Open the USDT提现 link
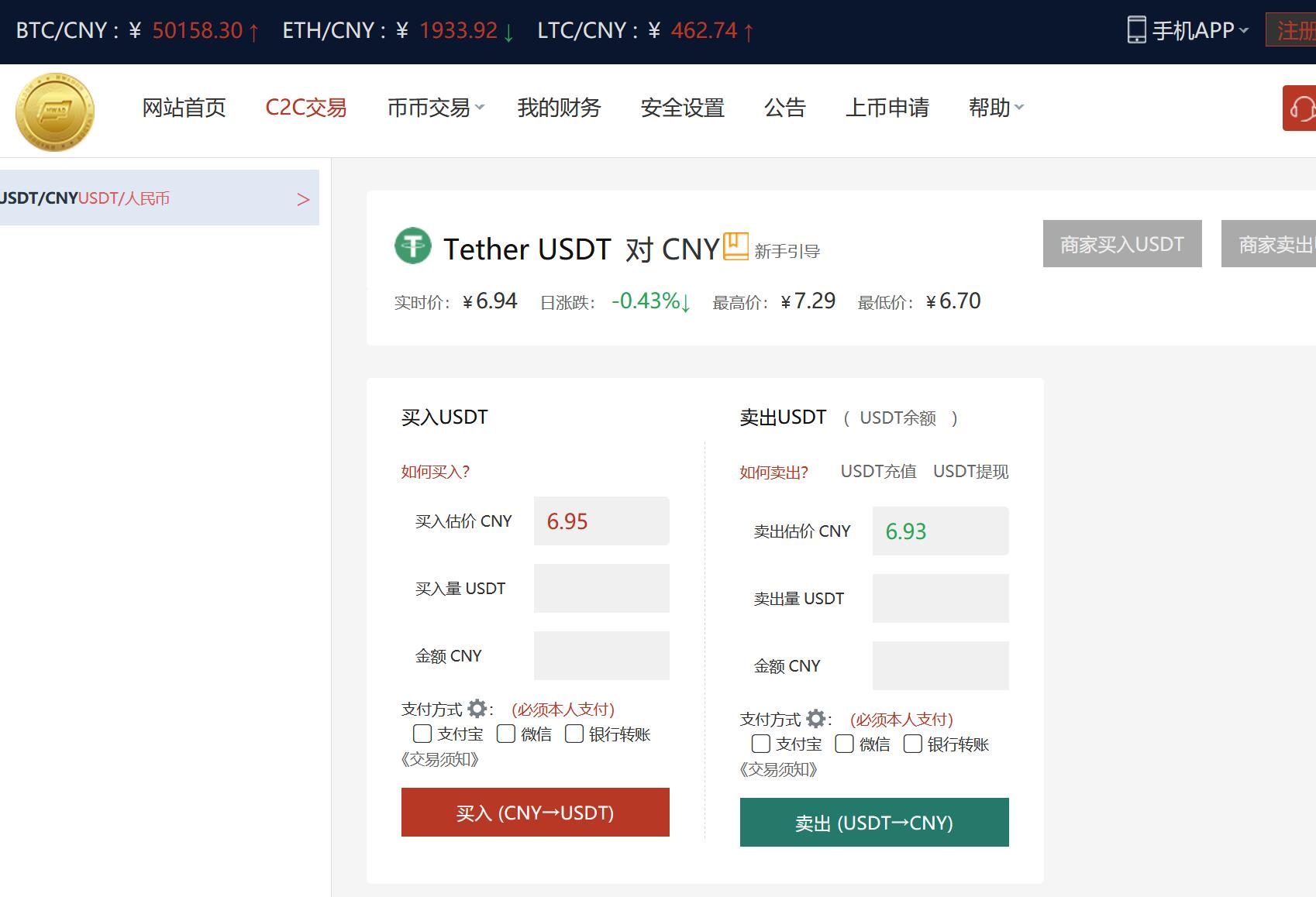1316x897 pixels. [x=971, y=471]
